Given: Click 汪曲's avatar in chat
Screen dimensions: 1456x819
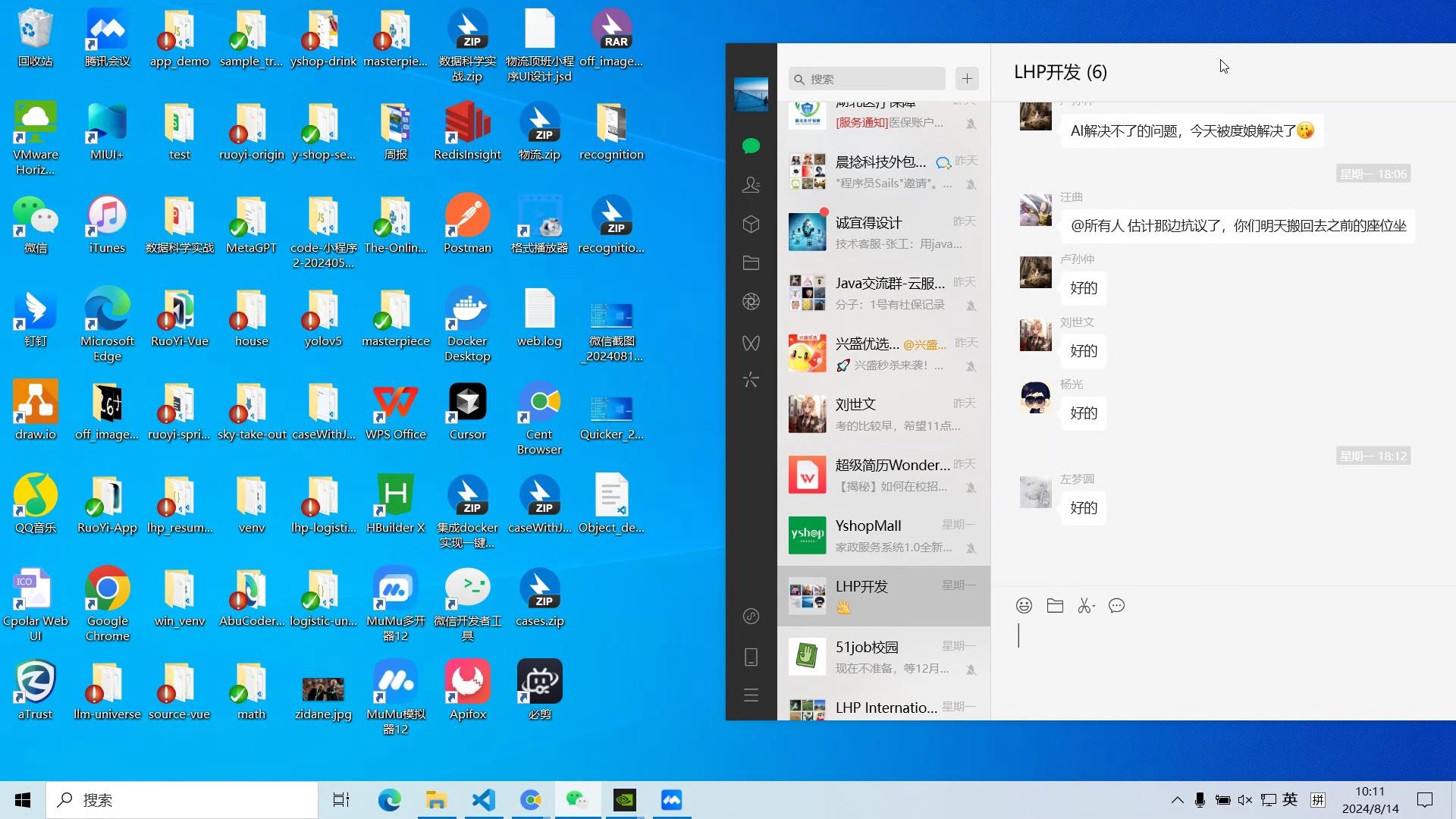Looking at the screenshot, I should tap(1035, 210).
